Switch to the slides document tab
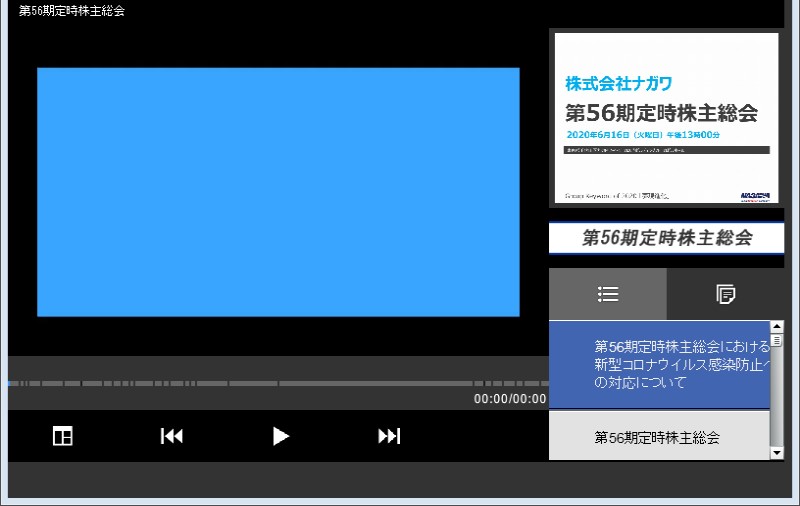 (725, 294)
